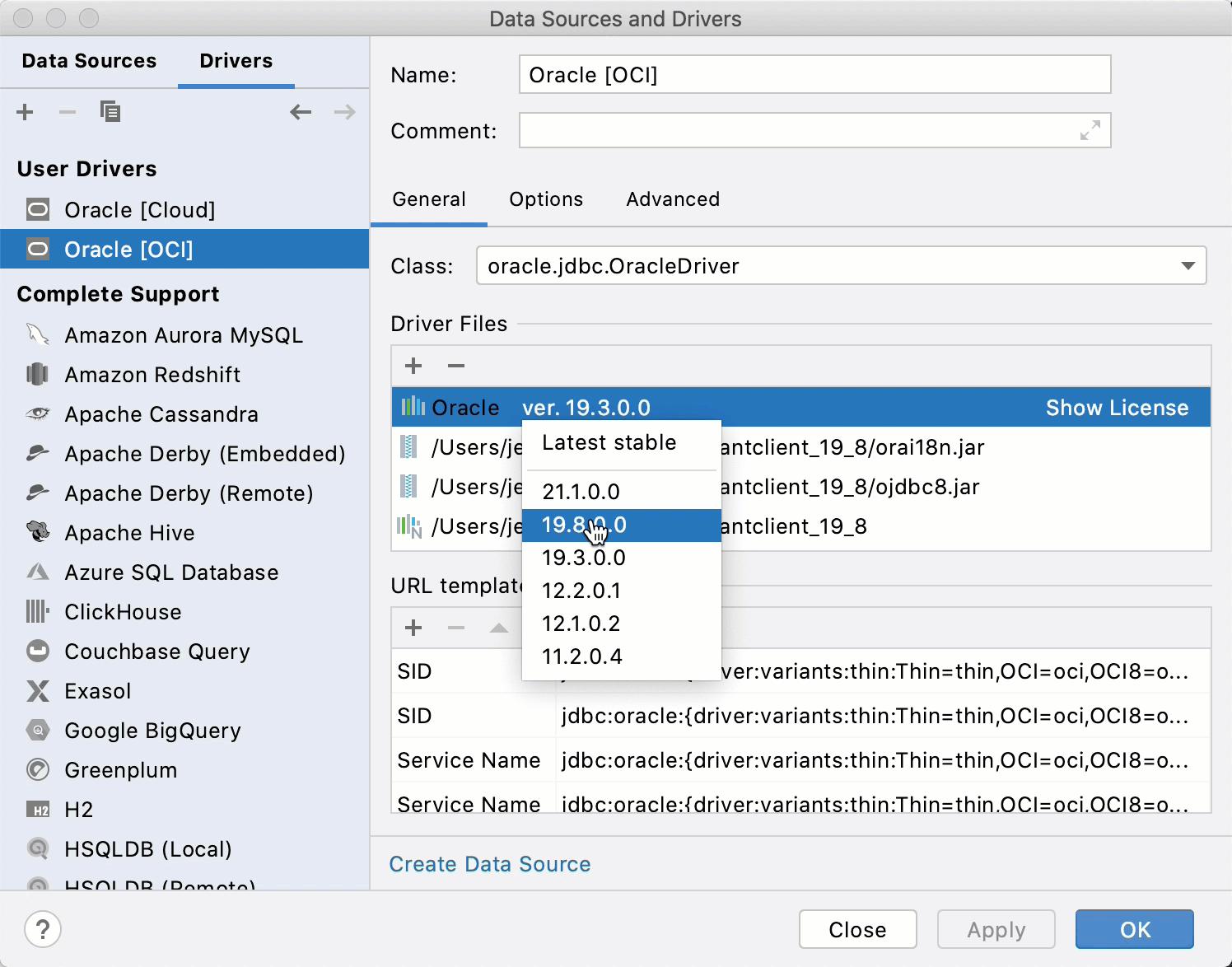
Task: Click the duplicate driver icon
Action: click(x=110, y=111)
